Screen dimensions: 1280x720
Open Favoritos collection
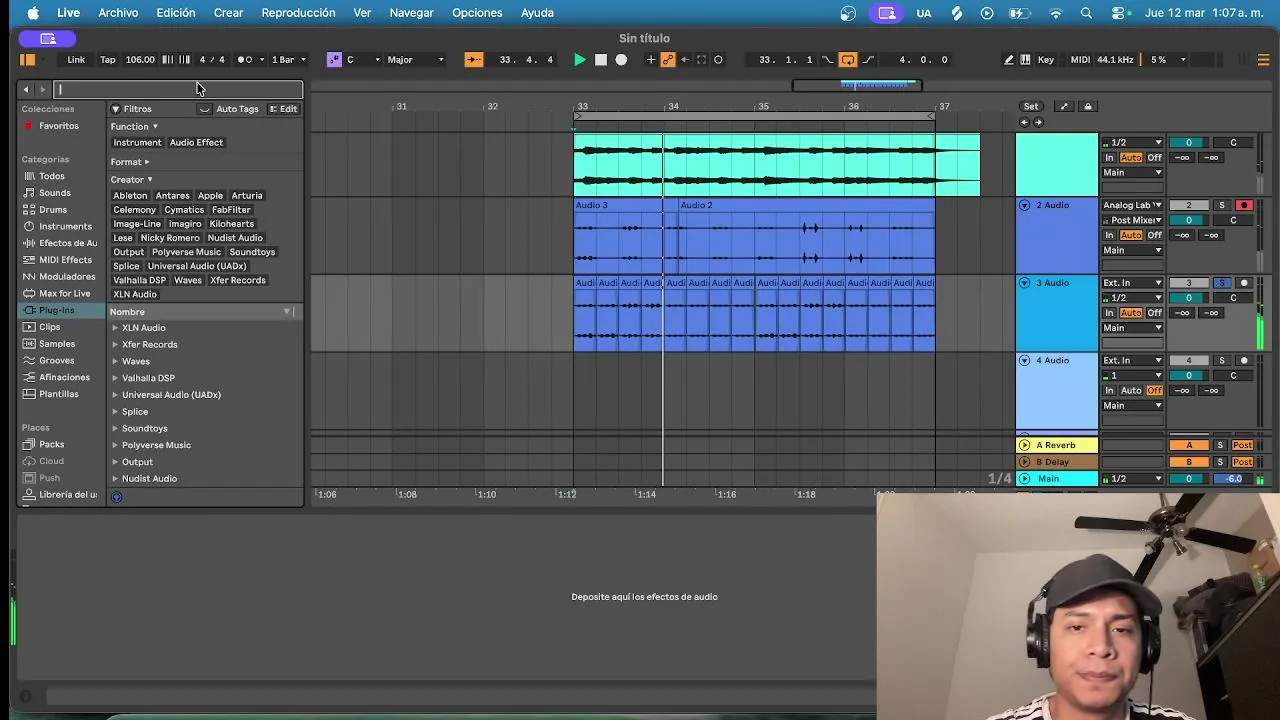(x=59, y=126)
